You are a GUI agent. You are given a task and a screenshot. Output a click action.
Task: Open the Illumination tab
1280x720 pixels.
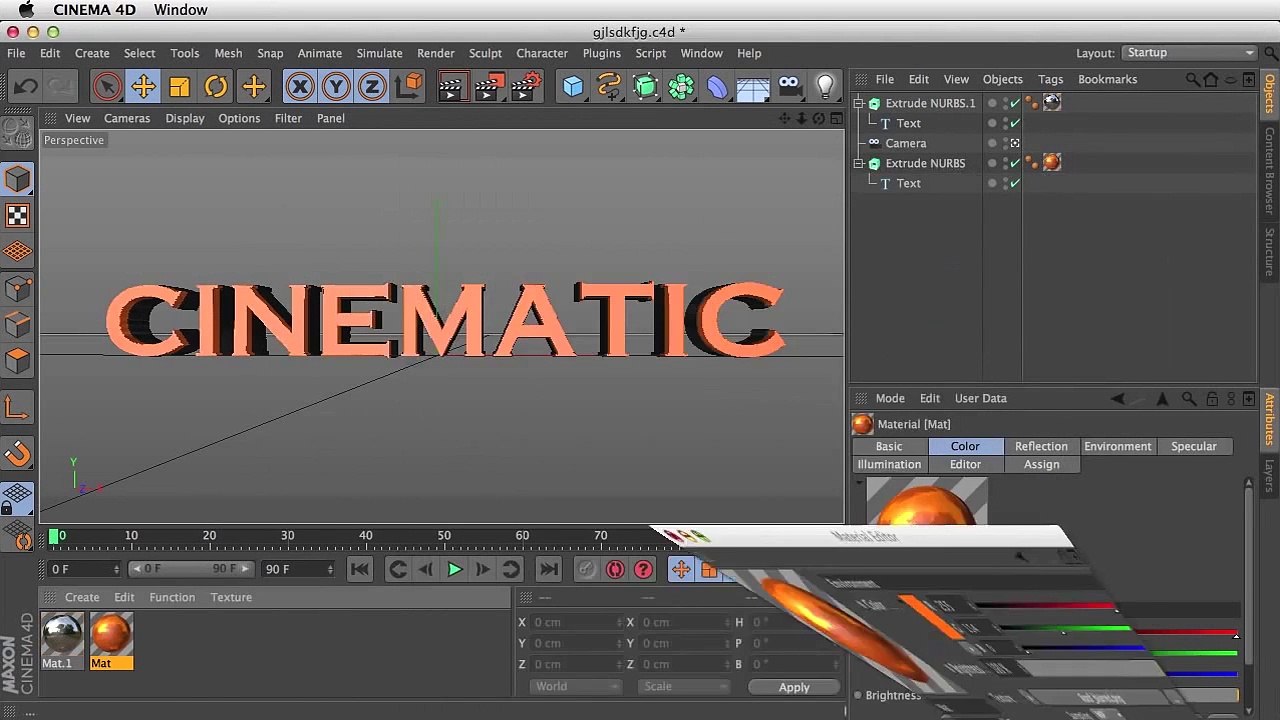coord(889,464)
